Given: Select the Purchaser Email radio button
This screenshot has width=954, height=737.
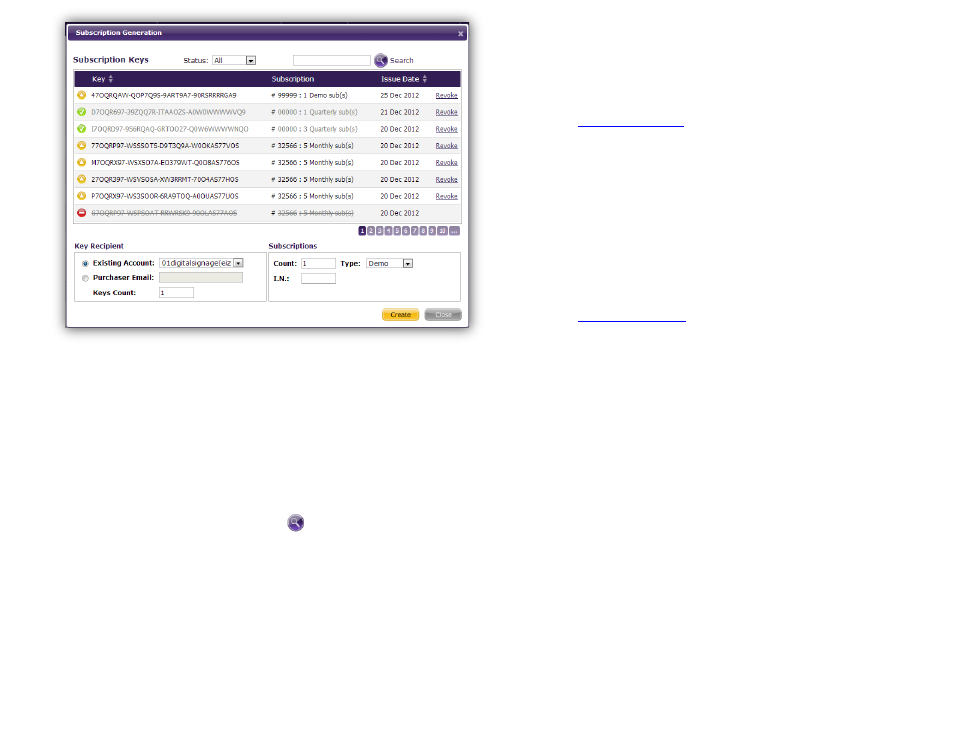Looking at the screenshot, I should coord(85,278).
